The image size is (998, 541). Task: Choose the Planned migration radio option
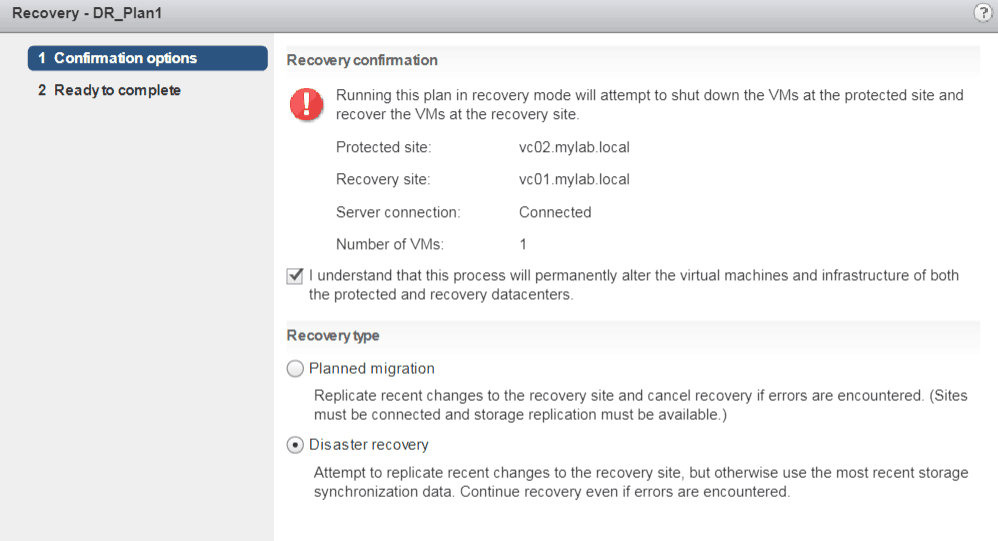295,369
